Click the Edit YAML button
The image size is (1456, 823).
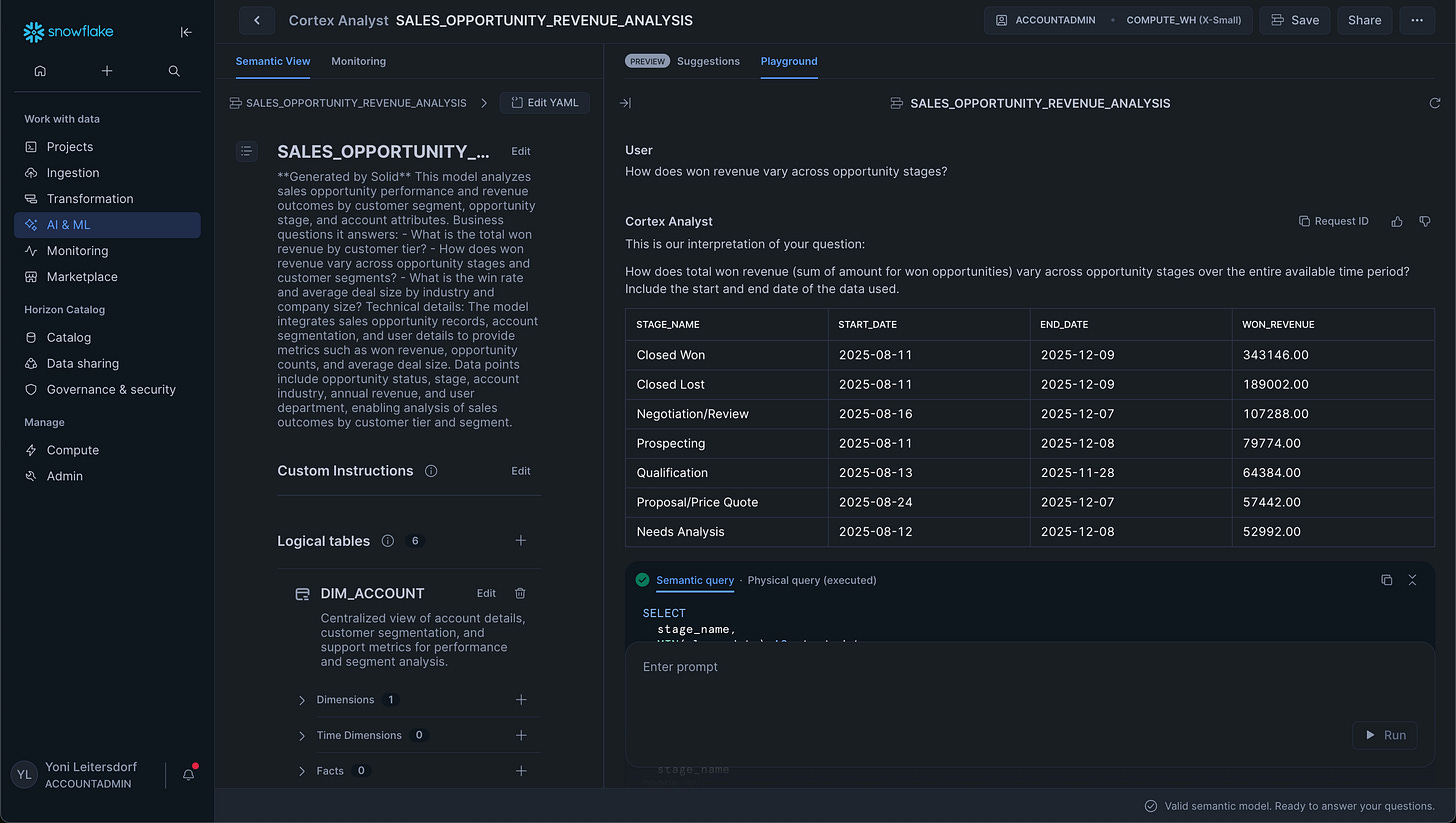(545, 103)
